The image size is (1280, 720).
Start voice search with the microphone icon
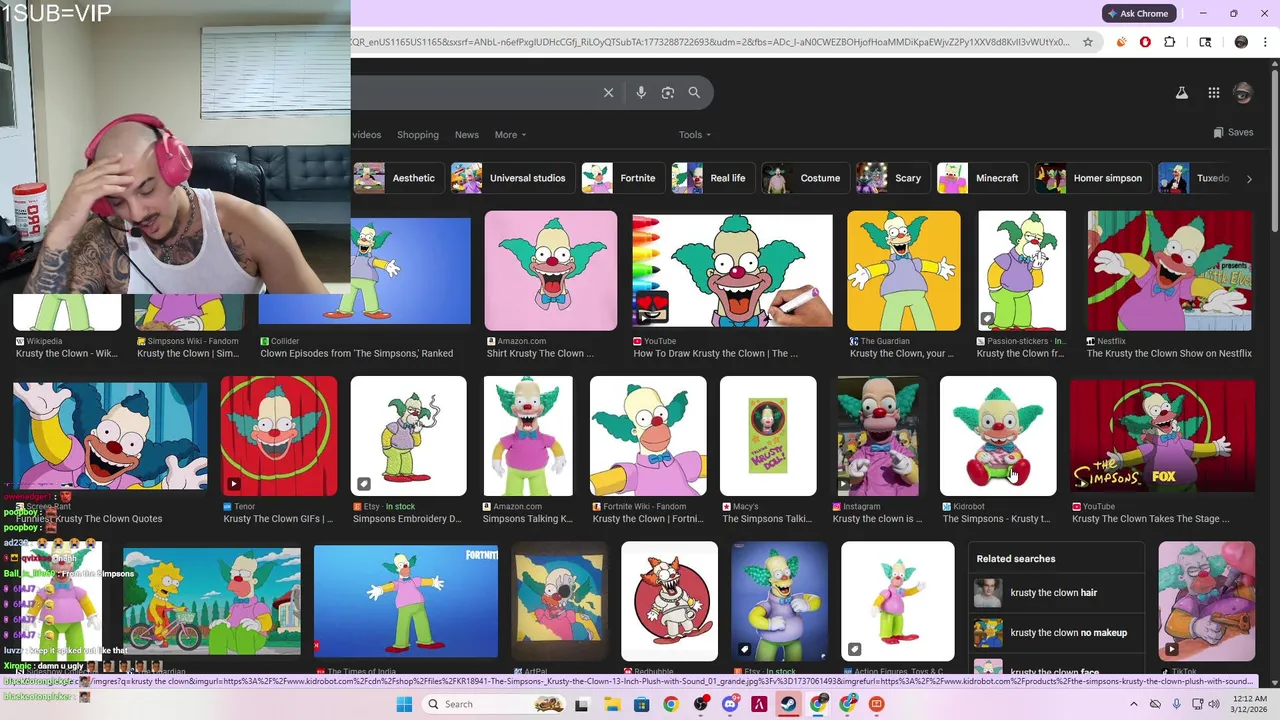[641, 92]
